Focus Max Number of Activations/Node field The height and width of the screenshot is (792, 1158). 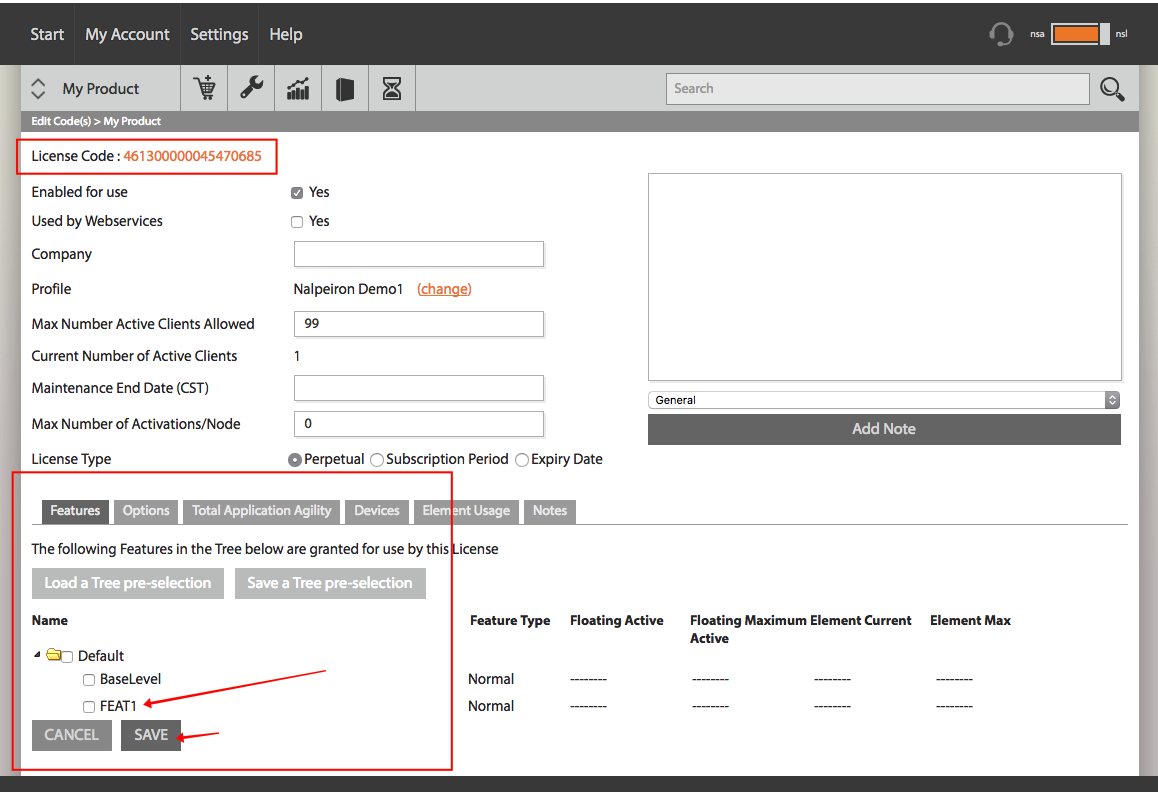[419, 424]
